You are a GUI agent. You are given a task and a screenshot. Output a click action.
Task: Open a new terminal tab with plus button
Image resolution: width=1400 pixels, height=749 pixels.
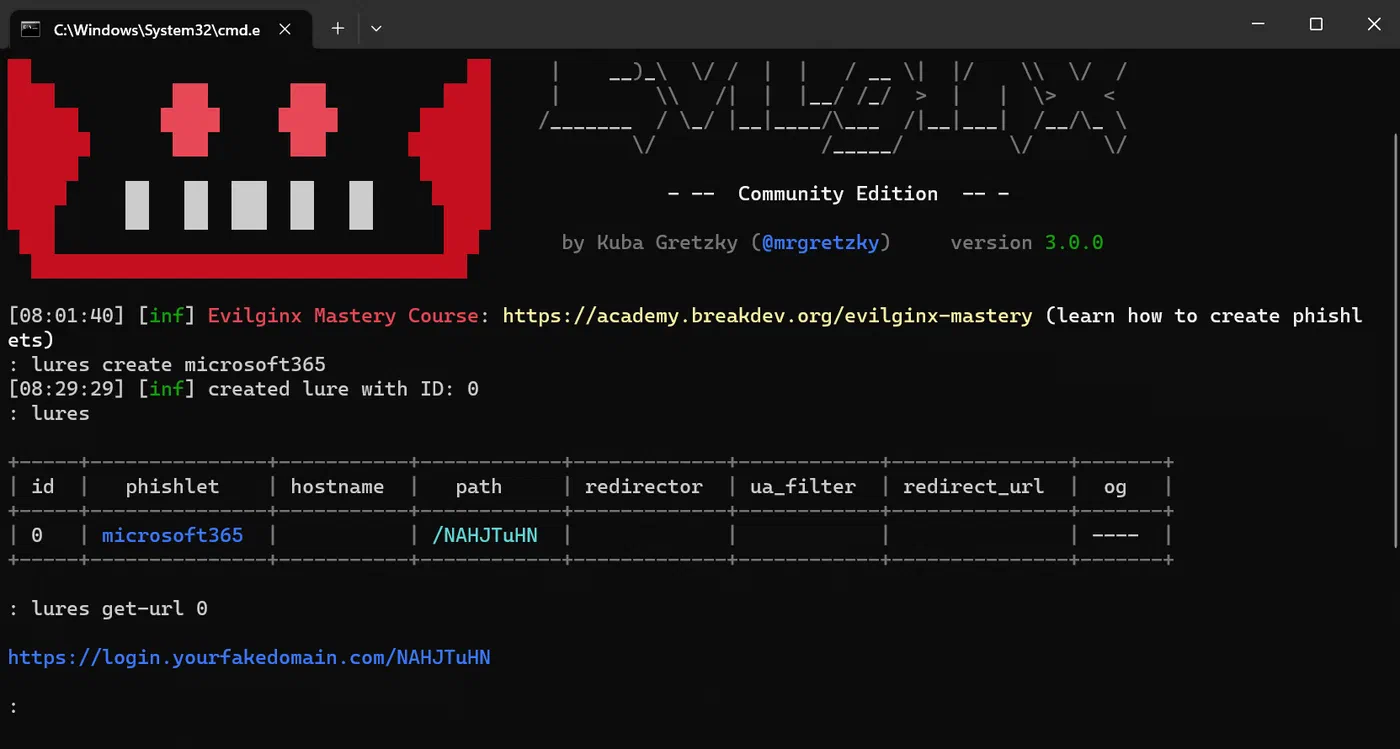coord(338,29)
